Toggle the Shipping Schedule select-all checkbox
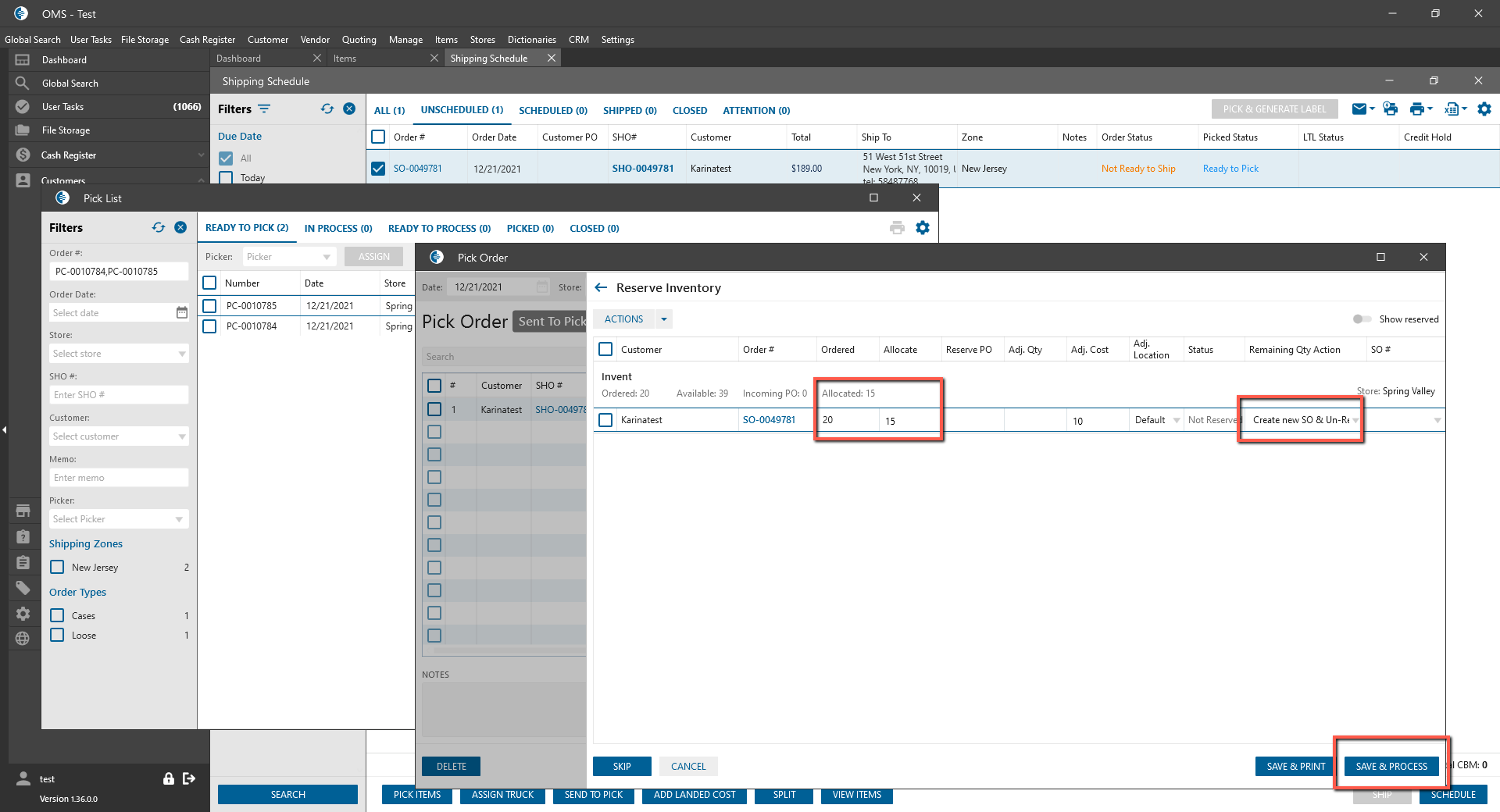 (378, 137)
